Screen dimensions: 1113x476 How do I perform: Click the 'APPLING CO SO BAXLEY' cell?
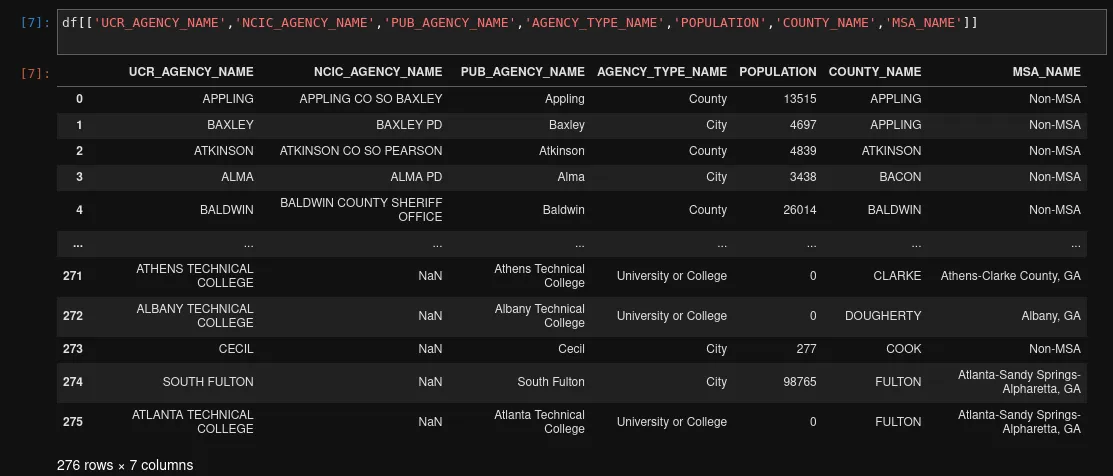370,99
